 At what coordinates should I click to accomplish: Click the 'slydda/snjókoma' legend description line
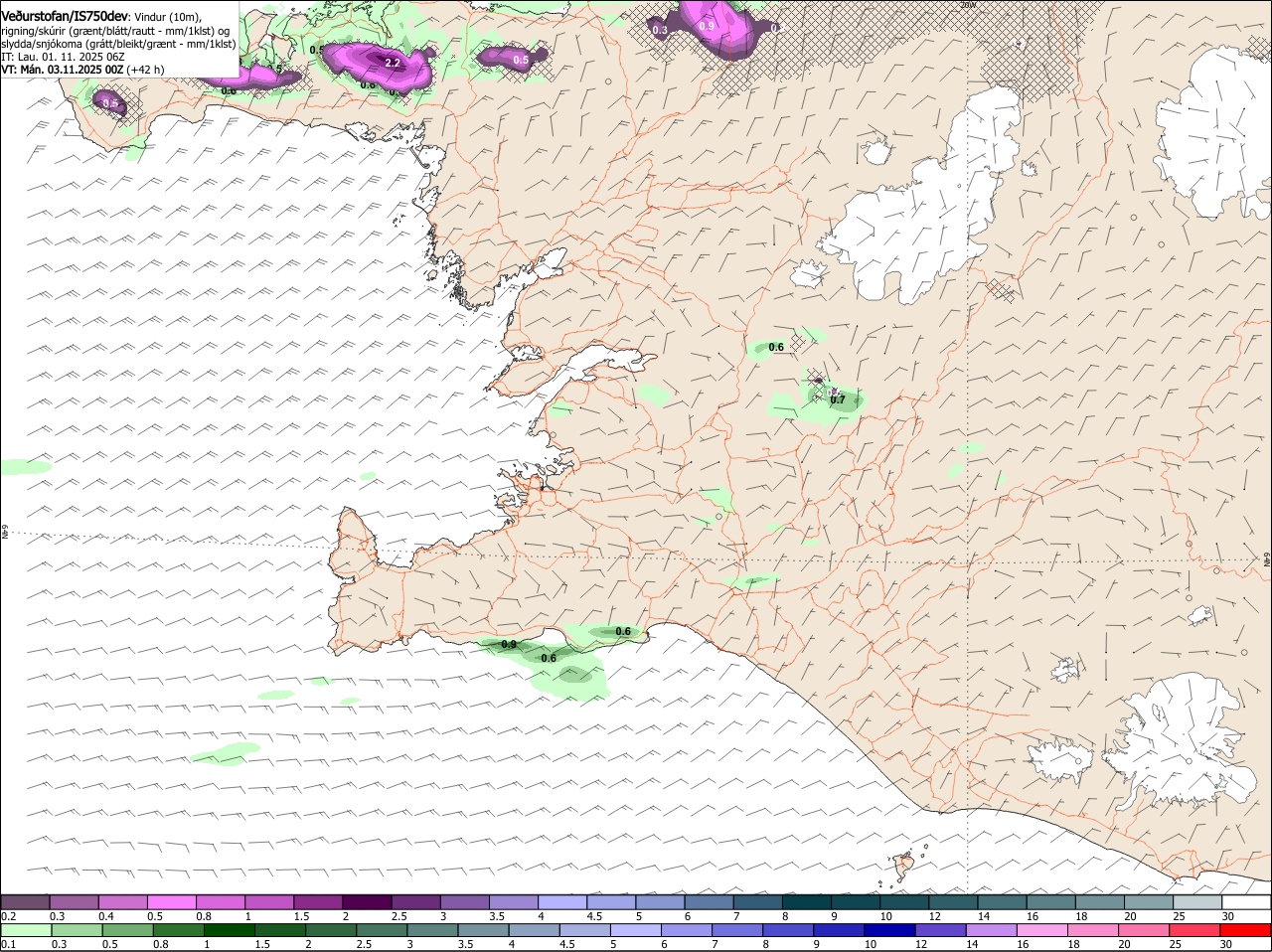[118, 44]
